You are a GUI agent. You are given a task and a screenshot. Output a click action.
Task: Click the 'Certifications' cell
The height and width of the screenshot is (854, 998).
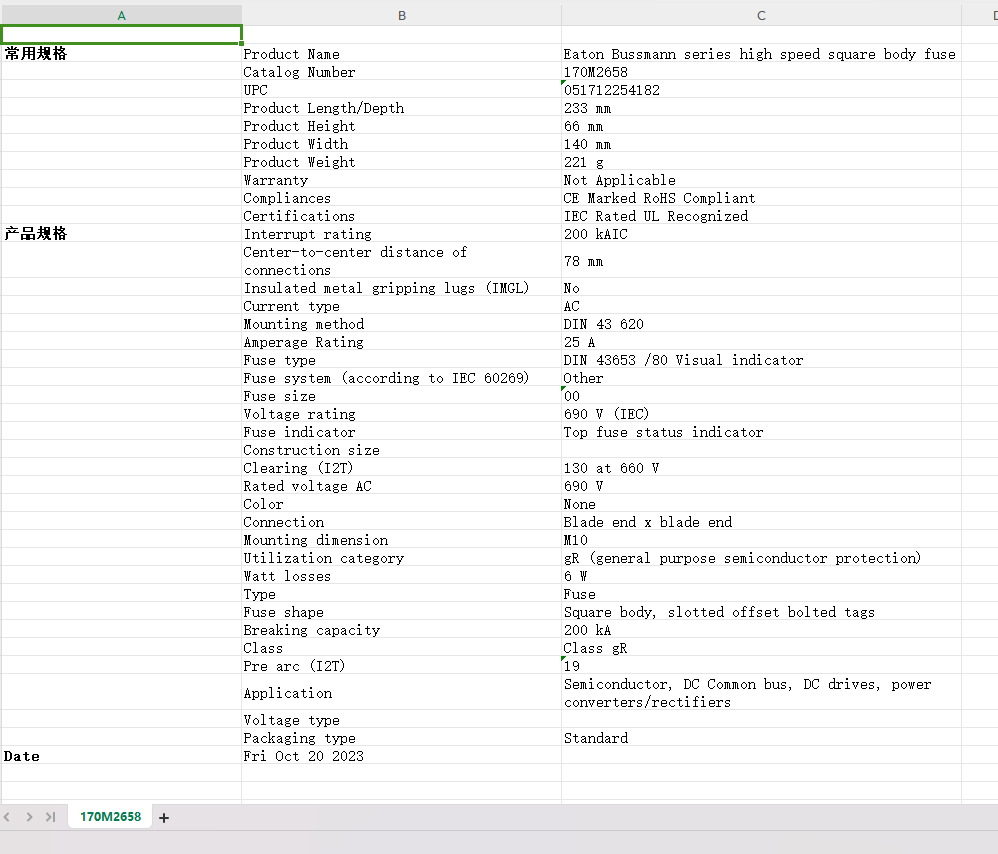tap(402, 216)
